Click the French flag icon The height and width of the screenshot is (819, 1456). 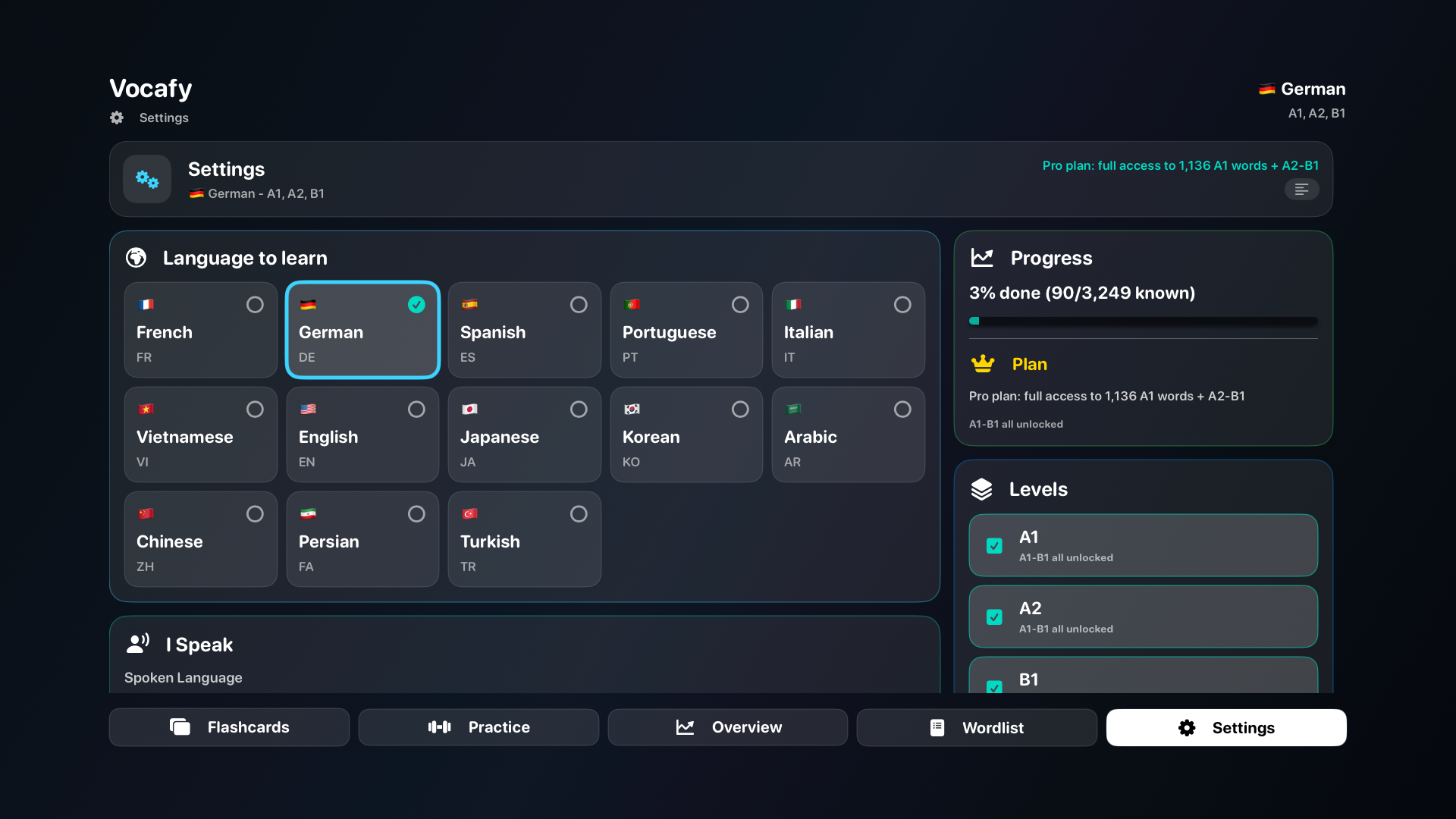[146, 304]
